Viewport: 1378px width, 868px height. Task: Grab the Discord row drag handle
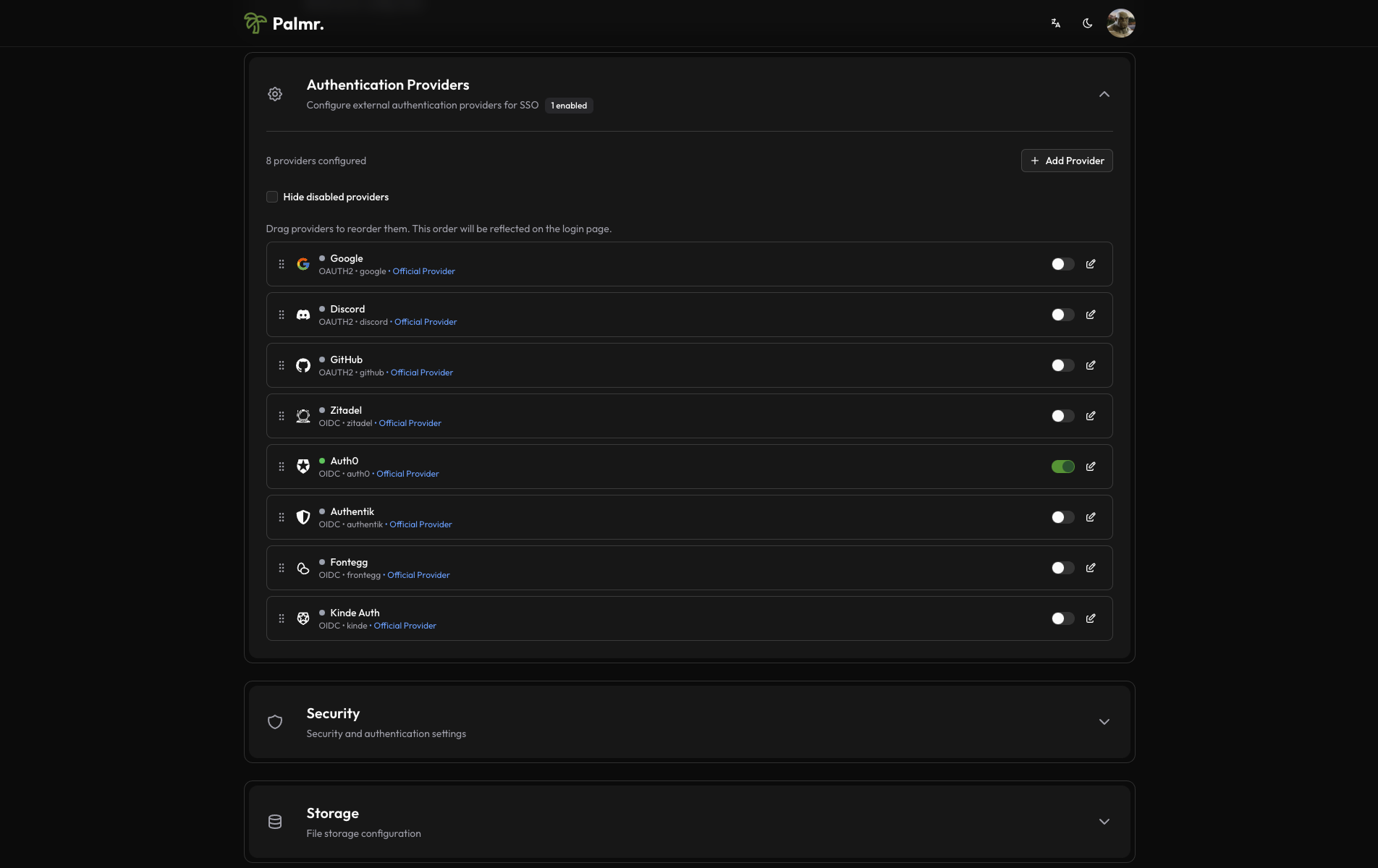pyautogui.click(x=282, y=315)
